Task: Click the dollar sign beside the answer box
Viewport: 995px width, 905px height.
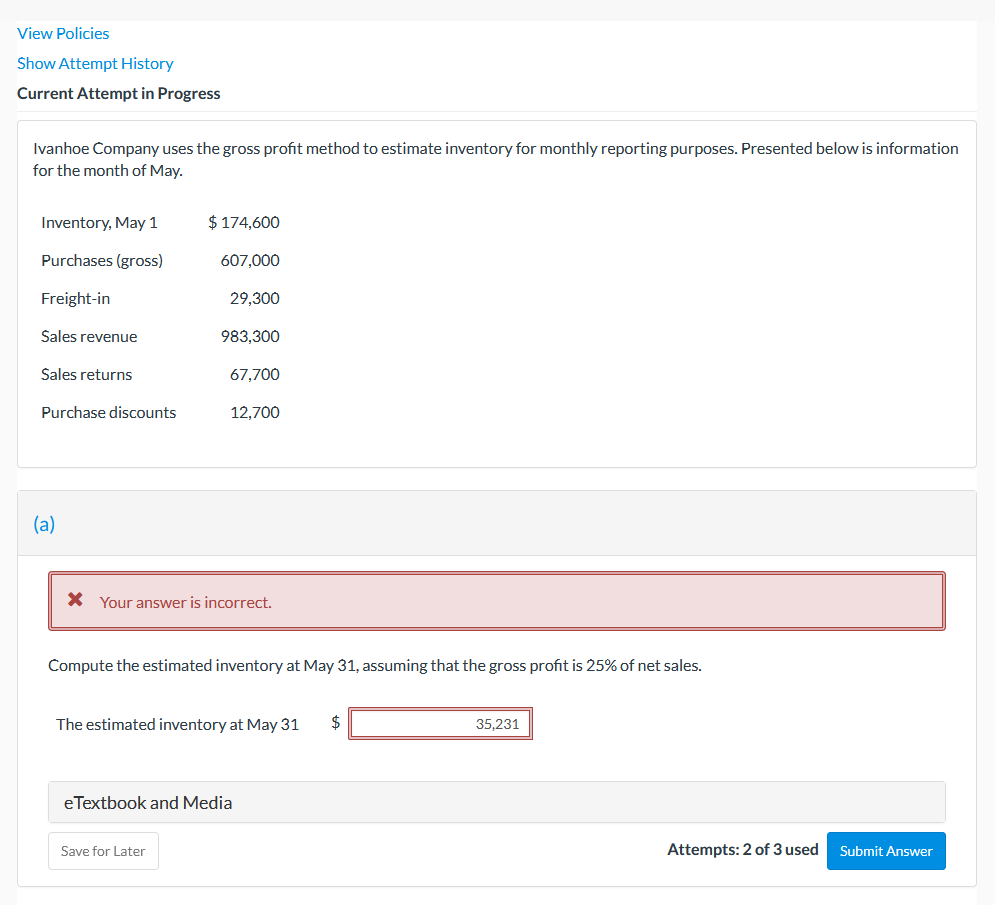Action: [x=335, y=723]
